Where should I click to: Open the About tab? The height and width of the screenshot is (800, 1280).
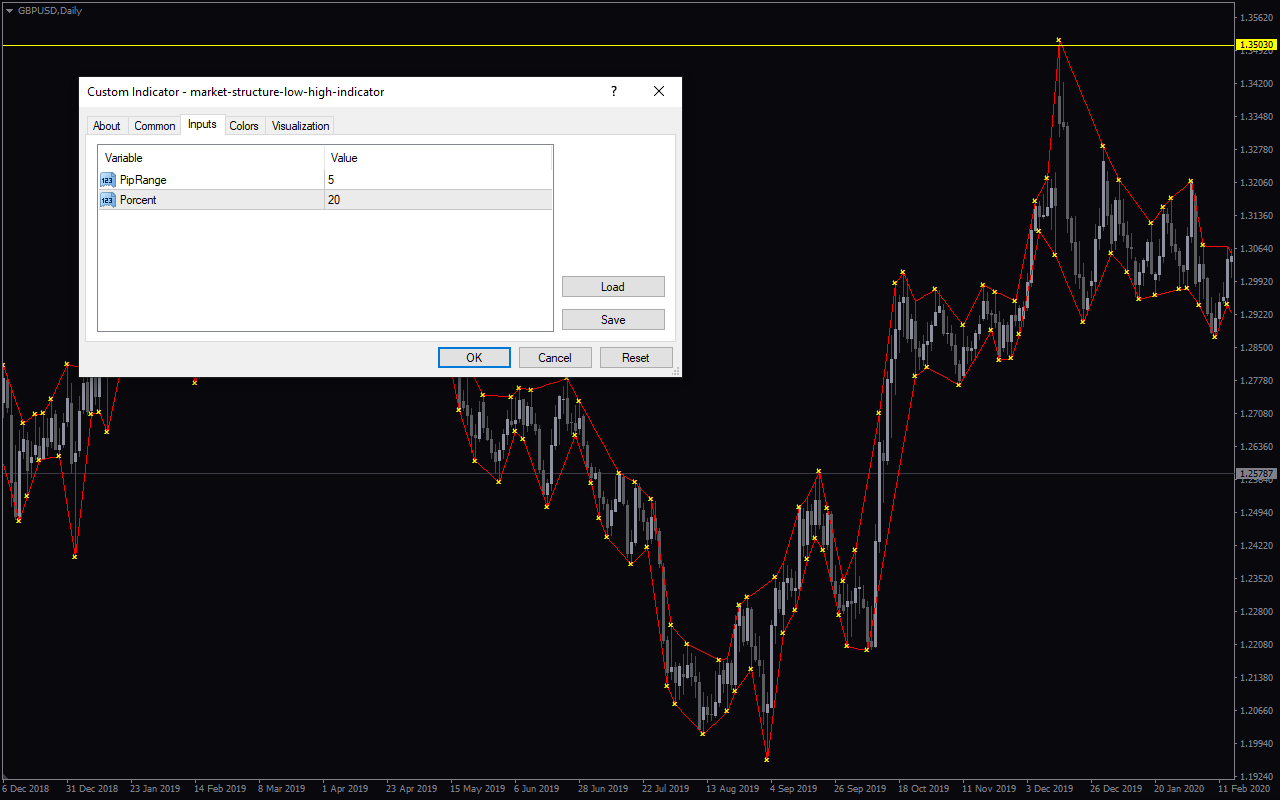(107, 126)
